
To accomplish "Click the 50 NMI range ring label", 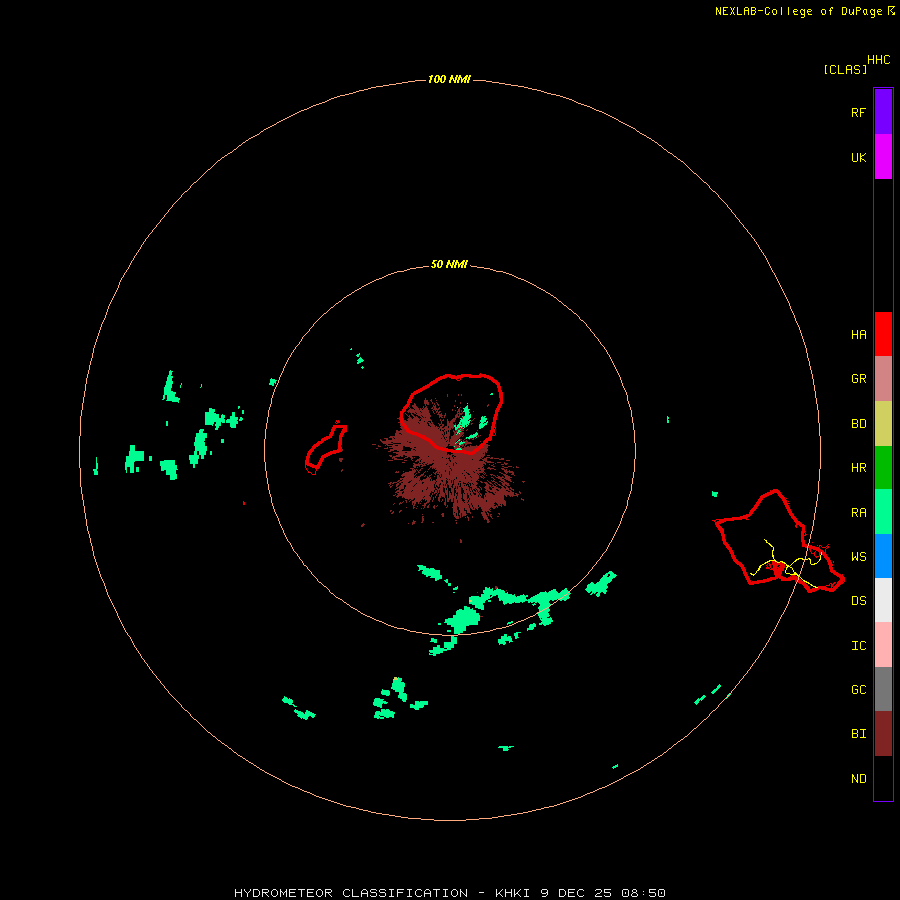I will [x=449, y=264].
